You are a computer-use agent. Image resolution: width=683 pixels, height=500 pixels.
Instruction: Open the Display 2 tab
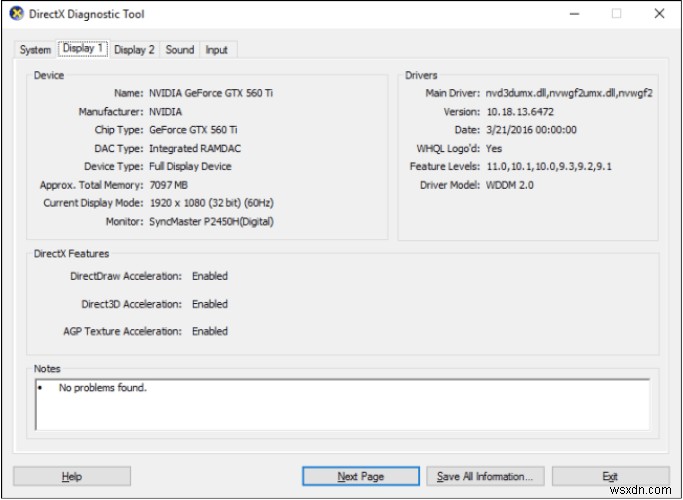134,50
